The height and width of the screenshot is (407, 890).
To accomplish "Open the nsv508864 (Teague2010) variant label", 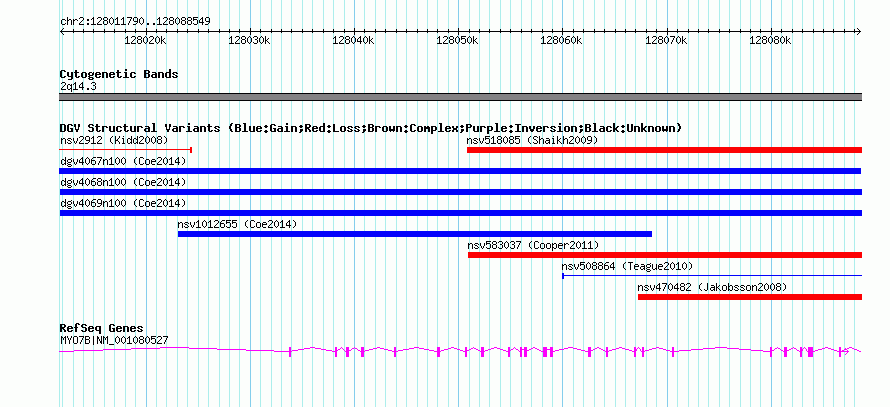I will (627, 266).
